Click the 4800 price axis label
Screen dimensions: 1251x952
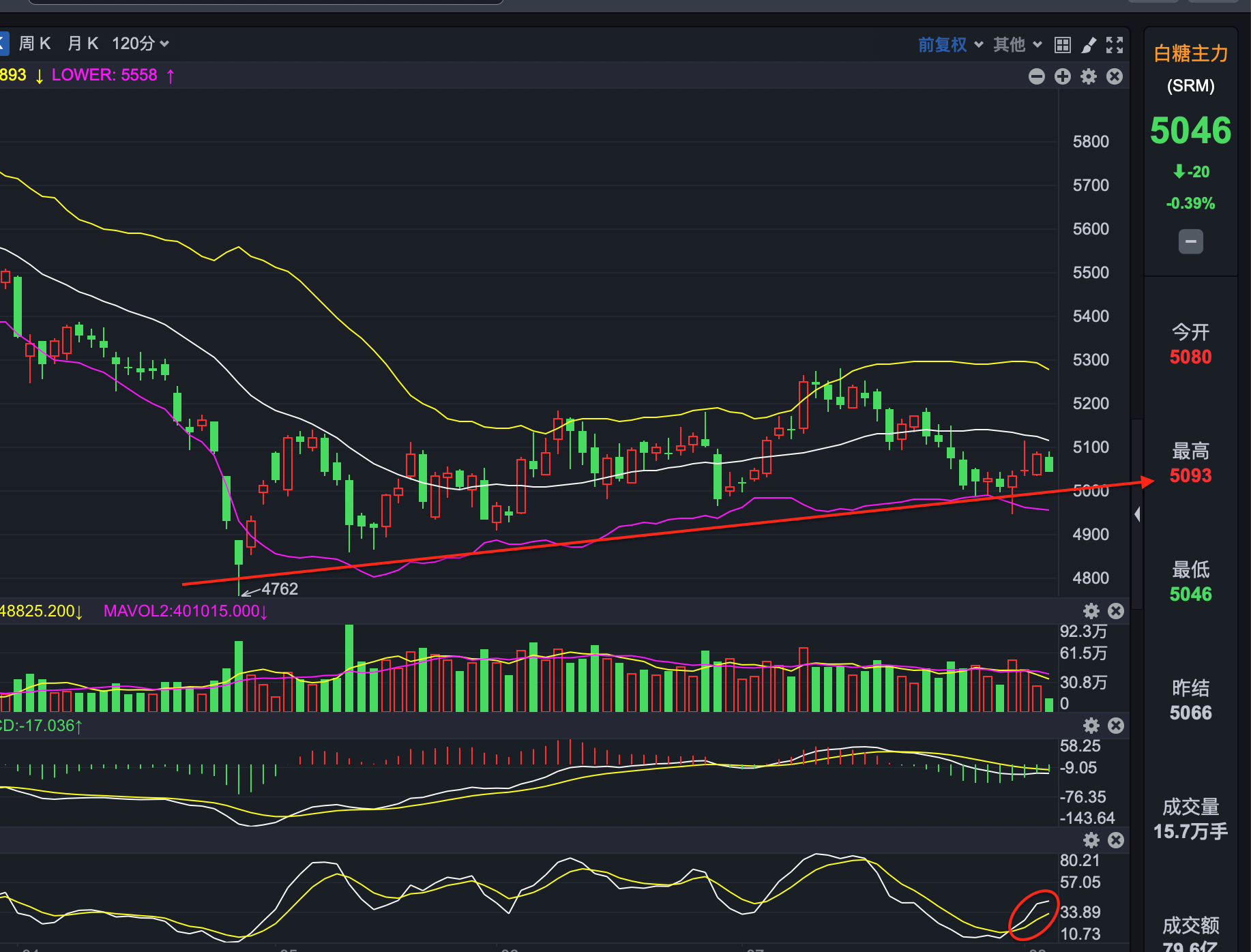(1091, 578)
